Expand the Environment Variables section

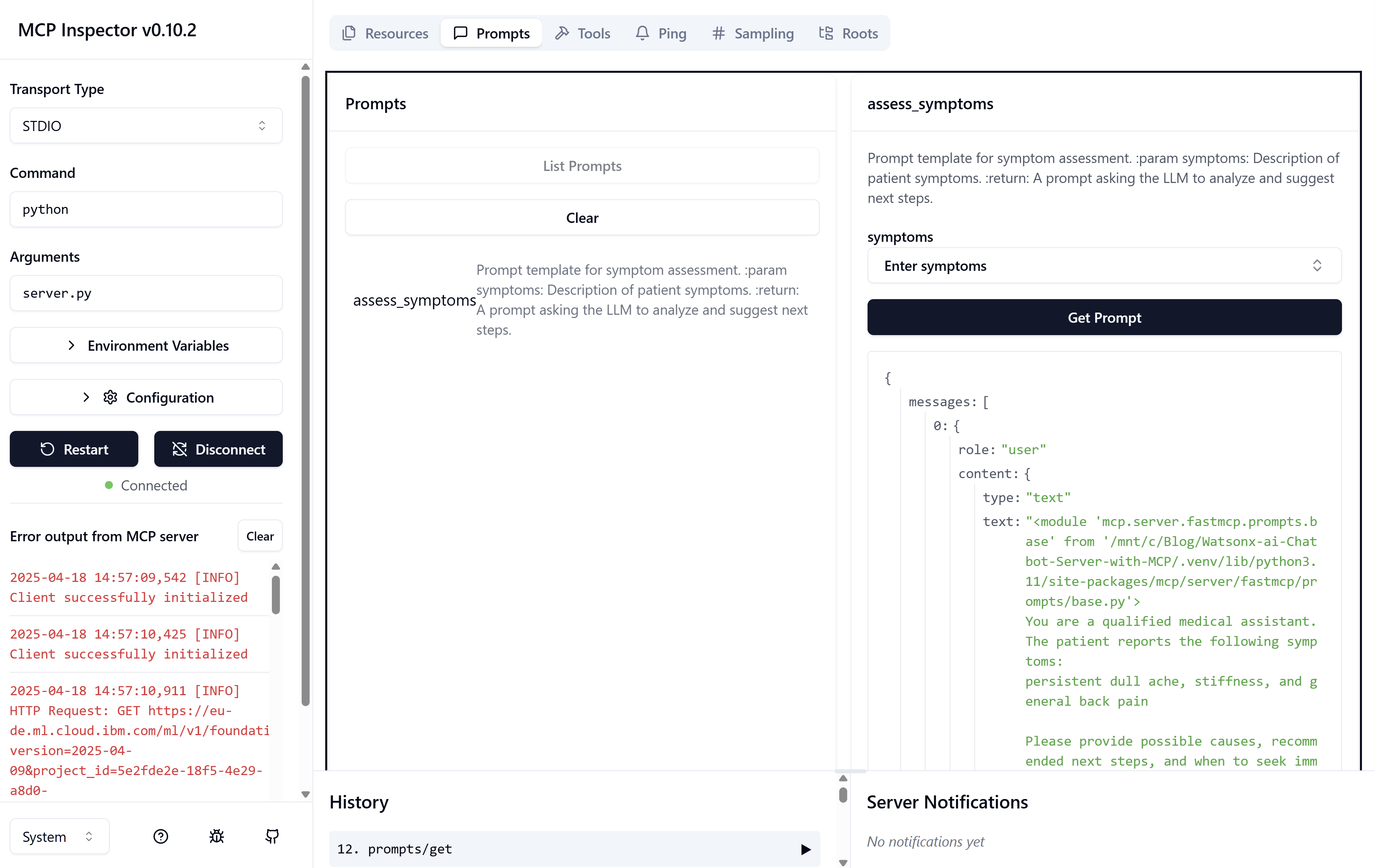[x=146, y=346]
